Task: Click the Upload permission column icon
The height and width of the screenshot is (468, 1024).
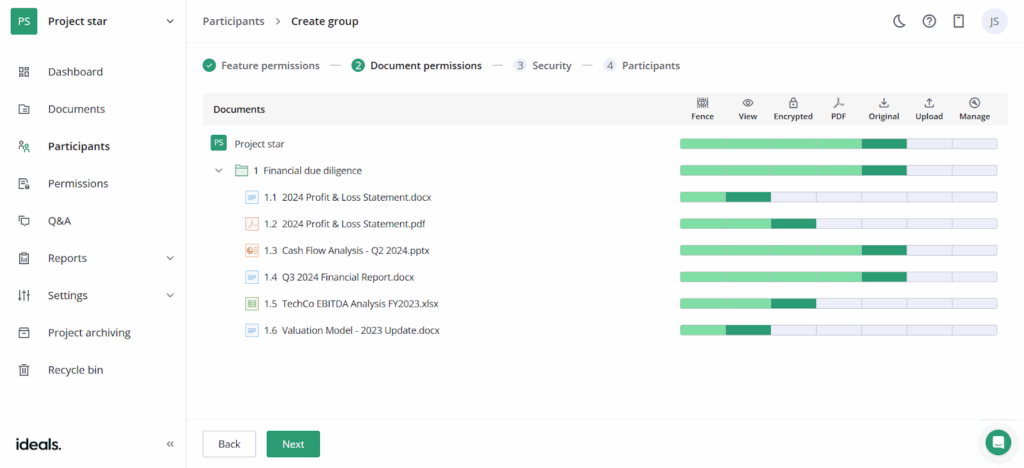Action: coord(929,103)
